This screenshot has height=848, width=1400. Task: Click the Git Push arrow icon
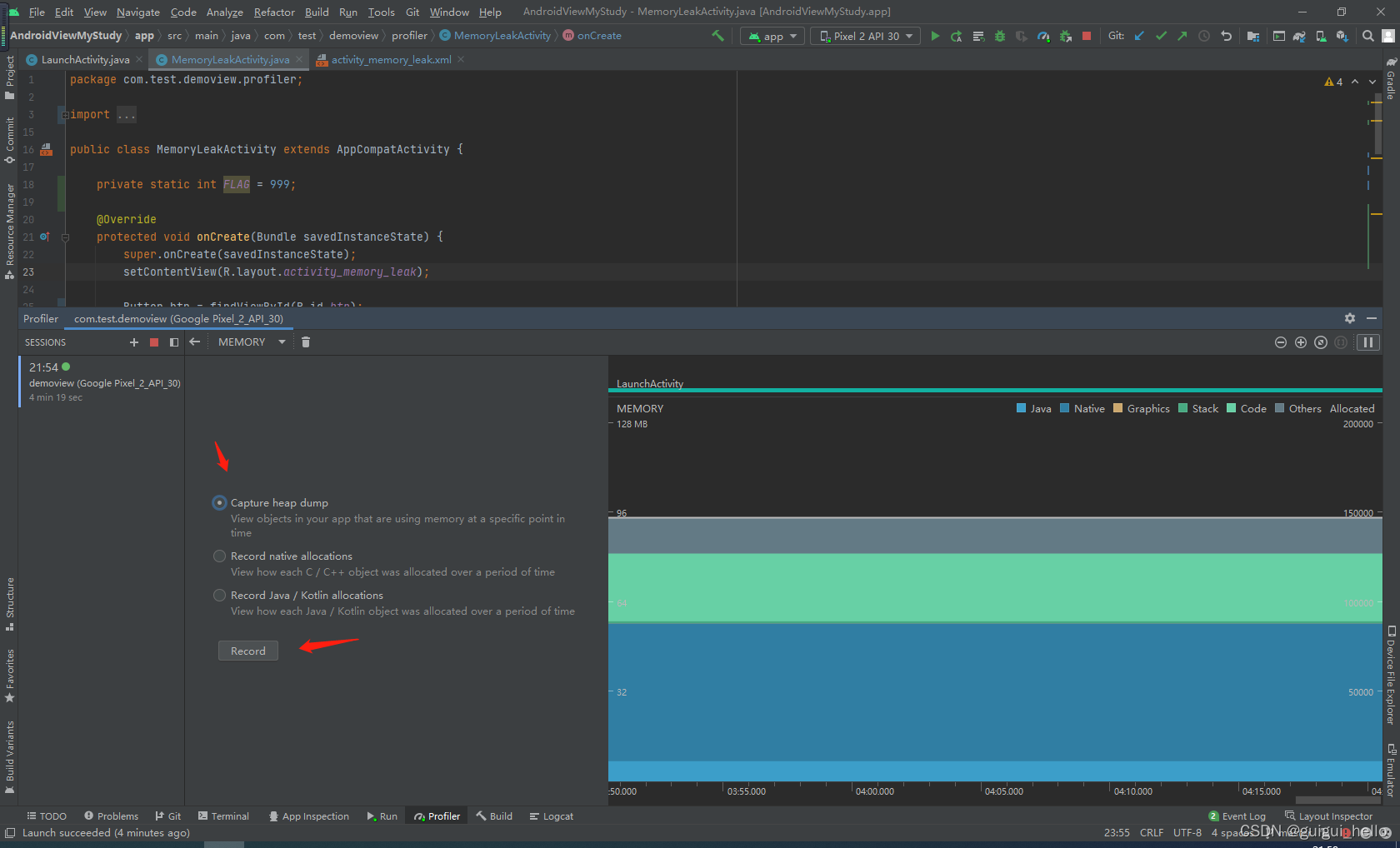tap(1182, 36)
